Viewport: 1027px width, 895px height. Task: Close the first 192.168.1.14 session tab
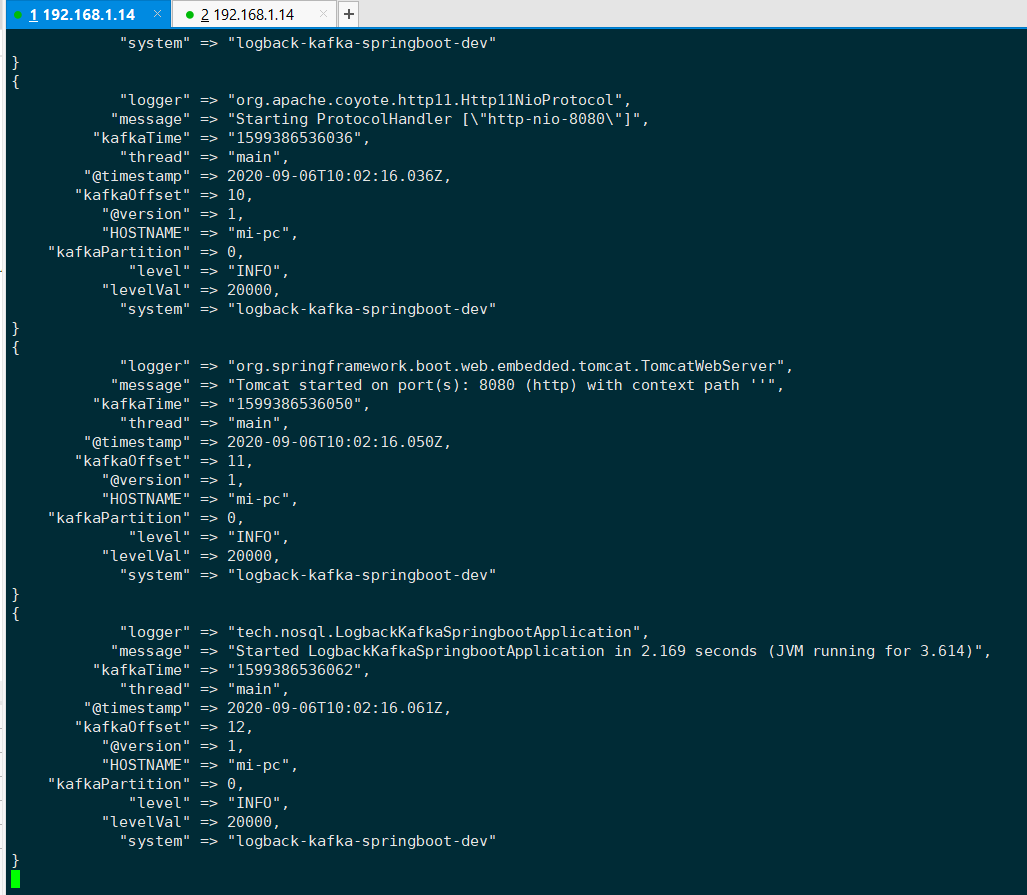pyautogui.click(x=157, y=14)
